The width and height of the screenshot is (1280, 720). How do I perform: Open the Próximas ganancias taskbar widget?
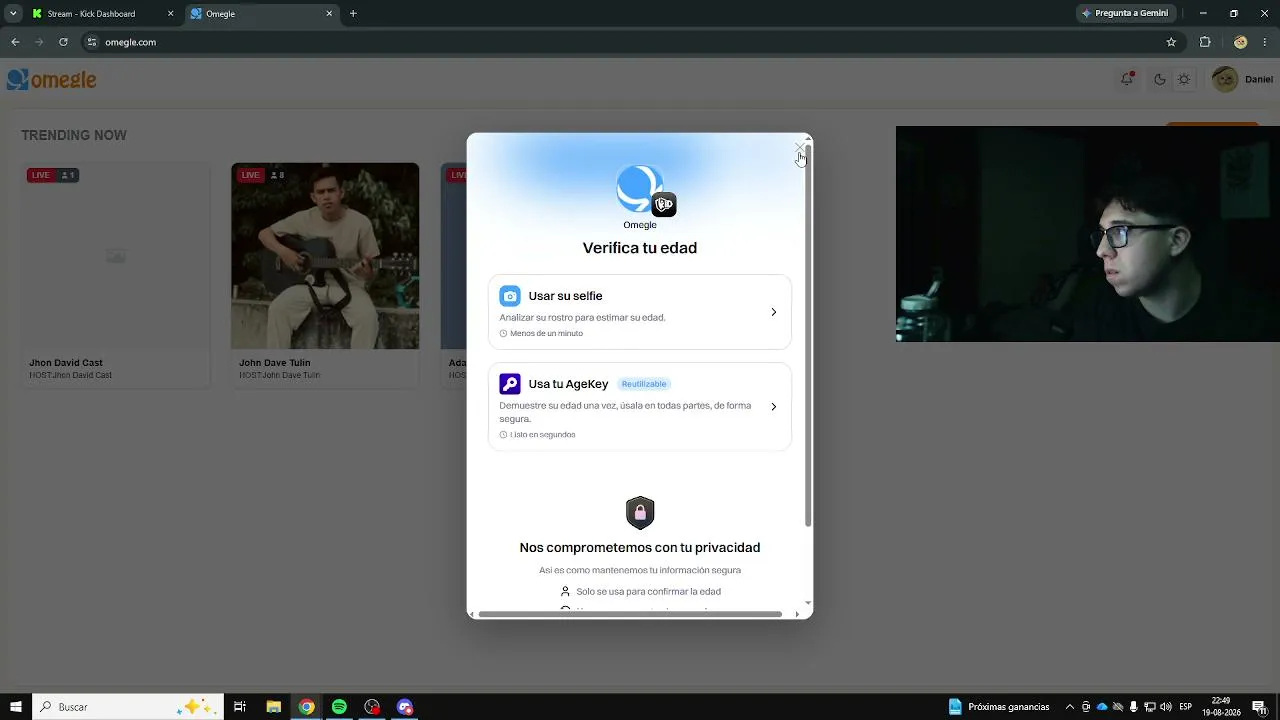pyautogui.click(x=999, y=707)
